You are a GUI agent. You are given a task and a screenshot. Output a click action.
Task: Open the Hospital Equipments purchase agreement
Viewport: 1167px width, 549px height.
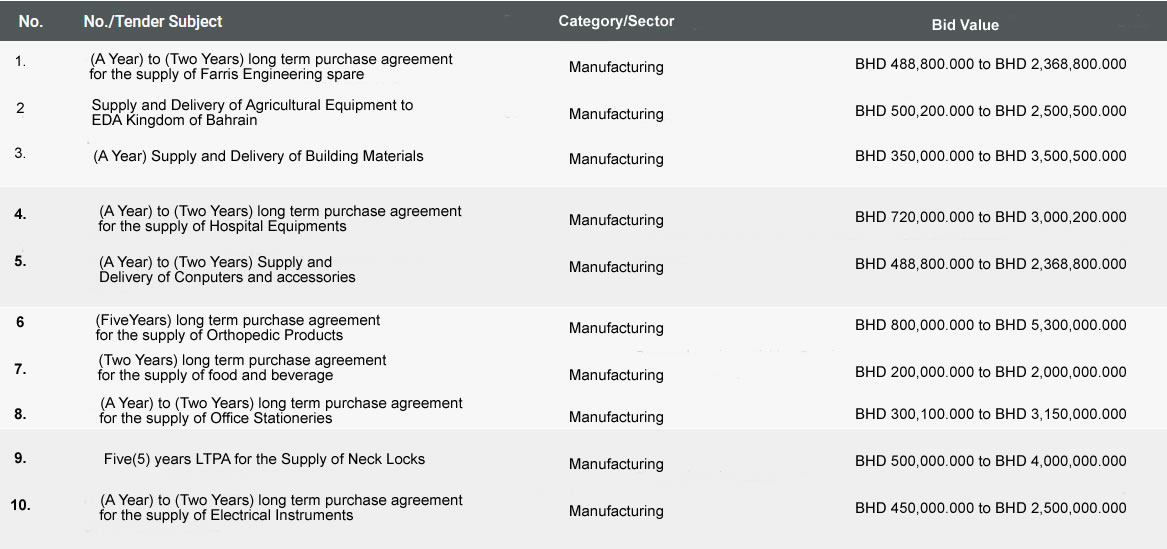click(x=280, y=219)
